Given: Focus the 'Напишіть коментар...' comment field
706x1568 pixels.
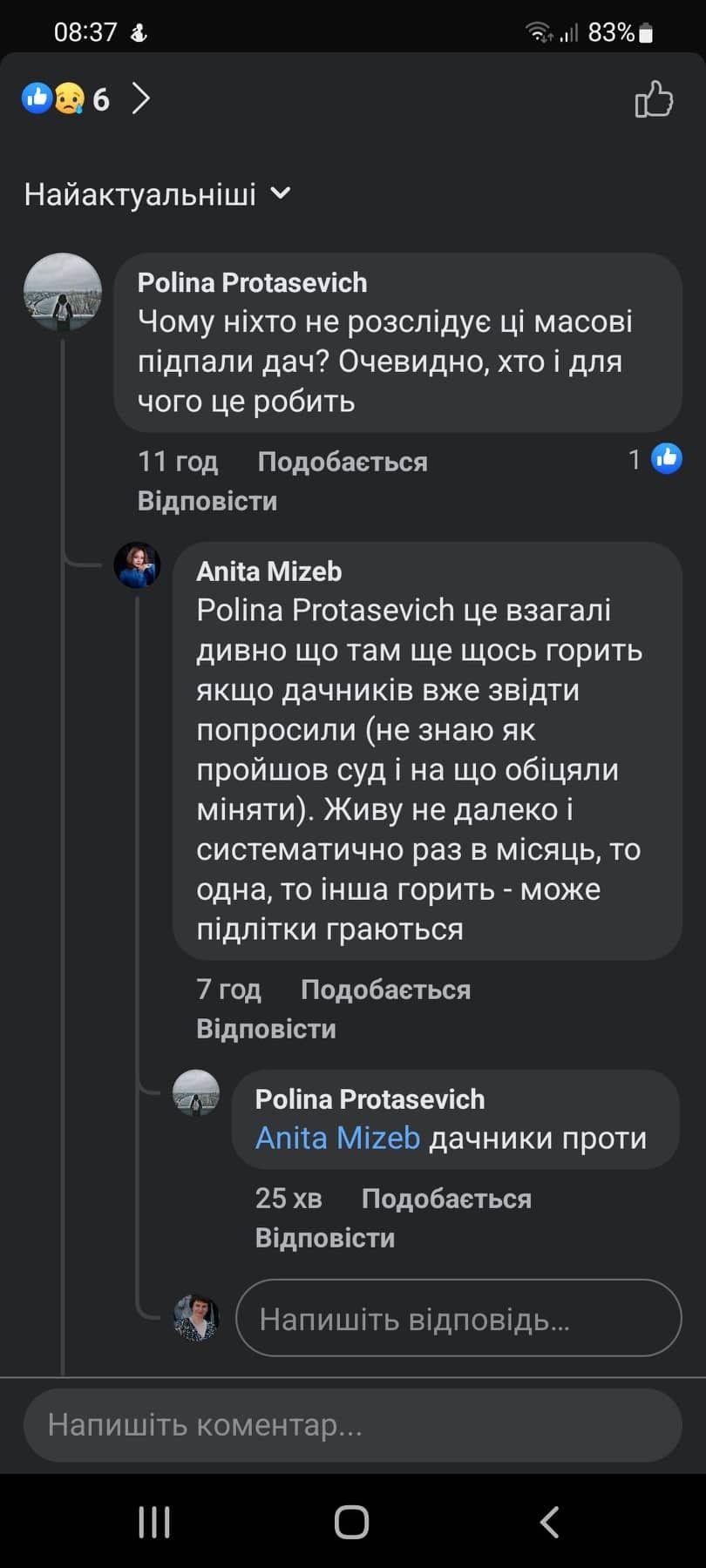Looking at the screenshot, I should (352, 1425).
